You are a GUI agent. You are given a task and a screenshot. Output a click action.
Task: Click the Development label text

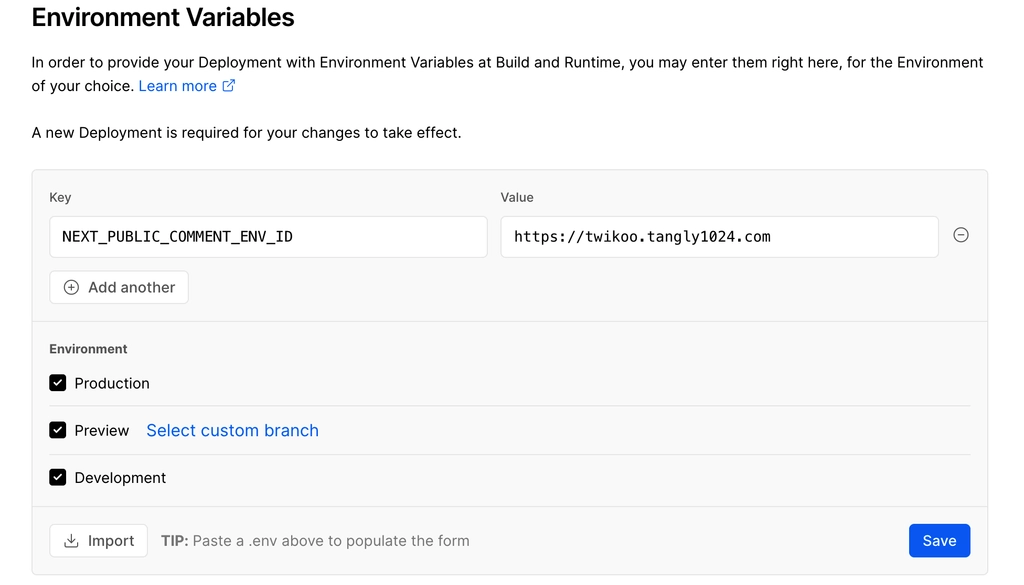[x=120, y=478]
